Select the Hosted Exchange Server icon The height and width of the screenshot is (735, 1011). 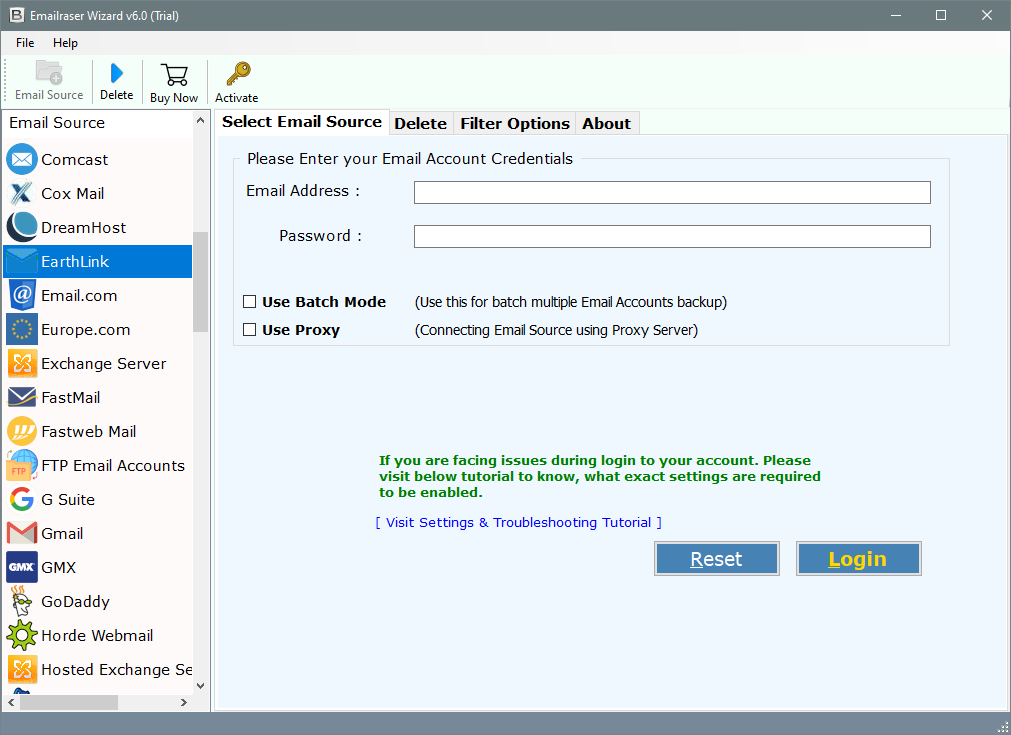point(22,670)
